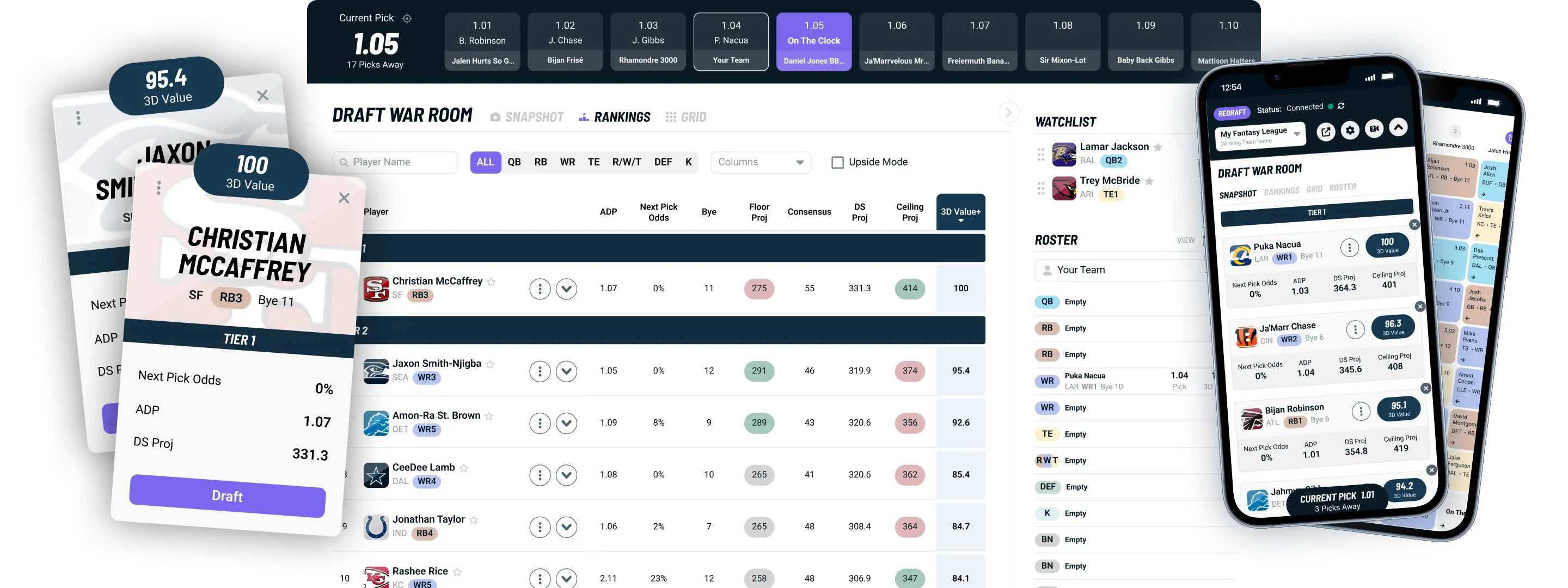Click the drag handle beside Lamar Jackson
1568x588 pixels.
(1041, 154)
